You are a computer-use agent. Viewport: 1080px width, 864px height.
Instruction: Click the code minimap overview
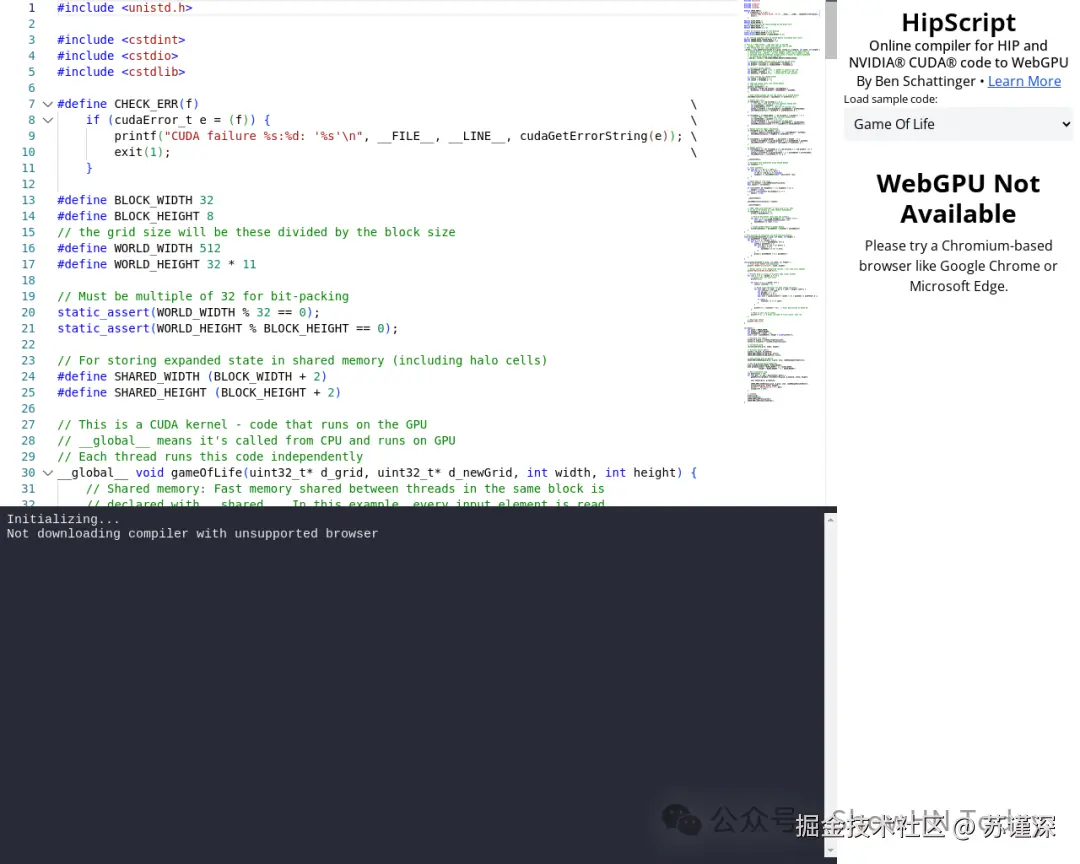point(781,201)
